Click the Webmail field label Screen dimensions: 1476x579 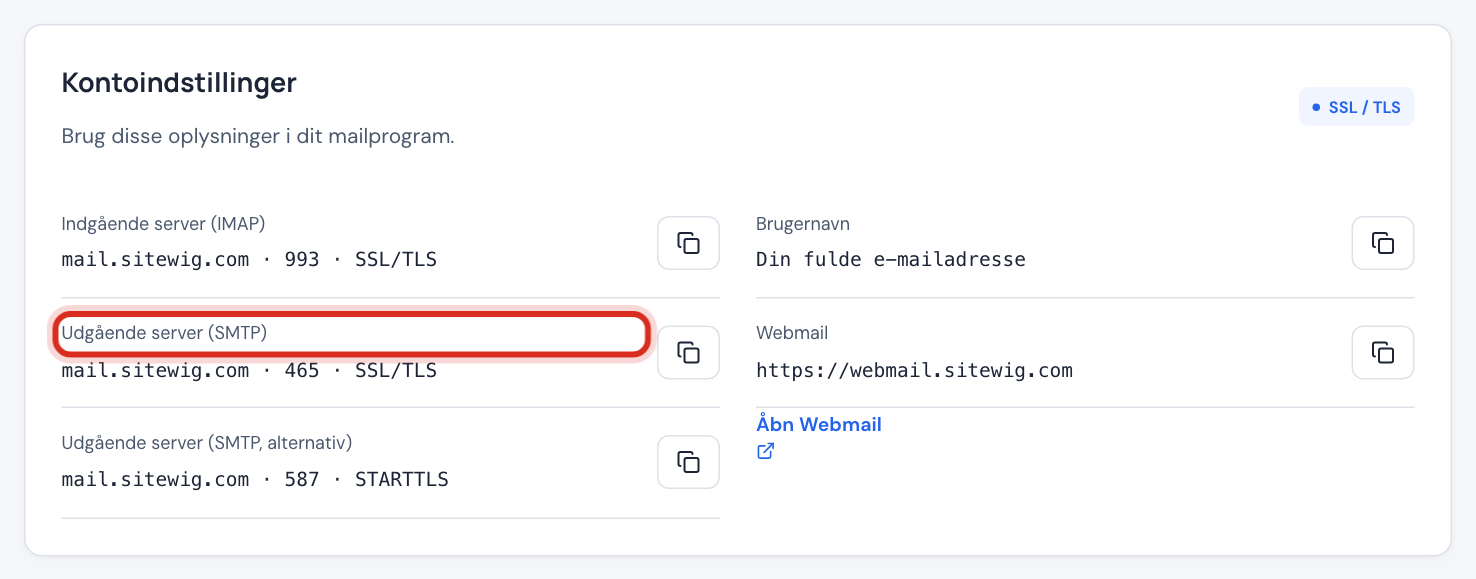tap(792, 333)
